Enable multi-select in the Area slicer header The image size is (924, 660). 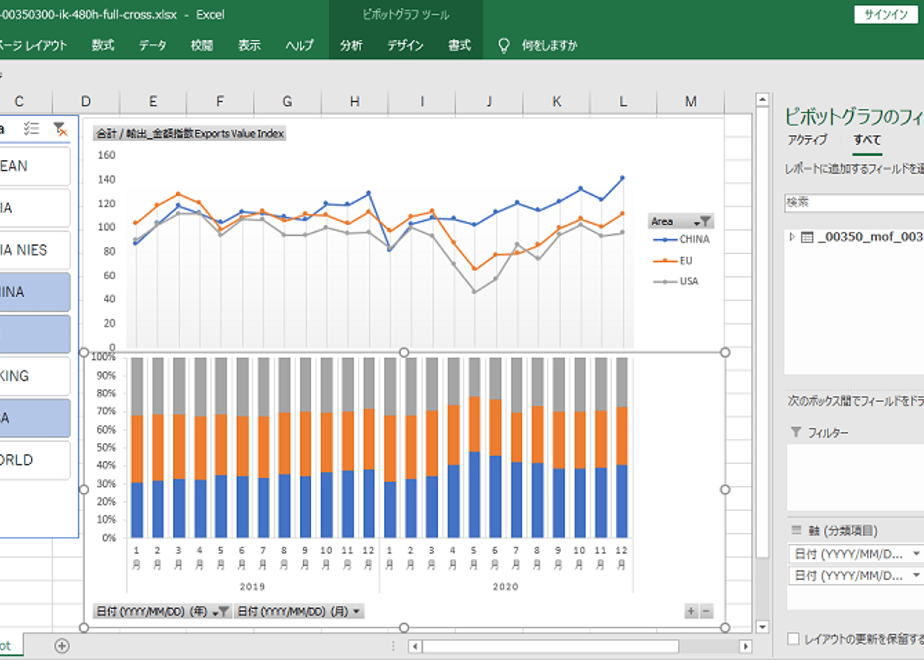[31, 128]
